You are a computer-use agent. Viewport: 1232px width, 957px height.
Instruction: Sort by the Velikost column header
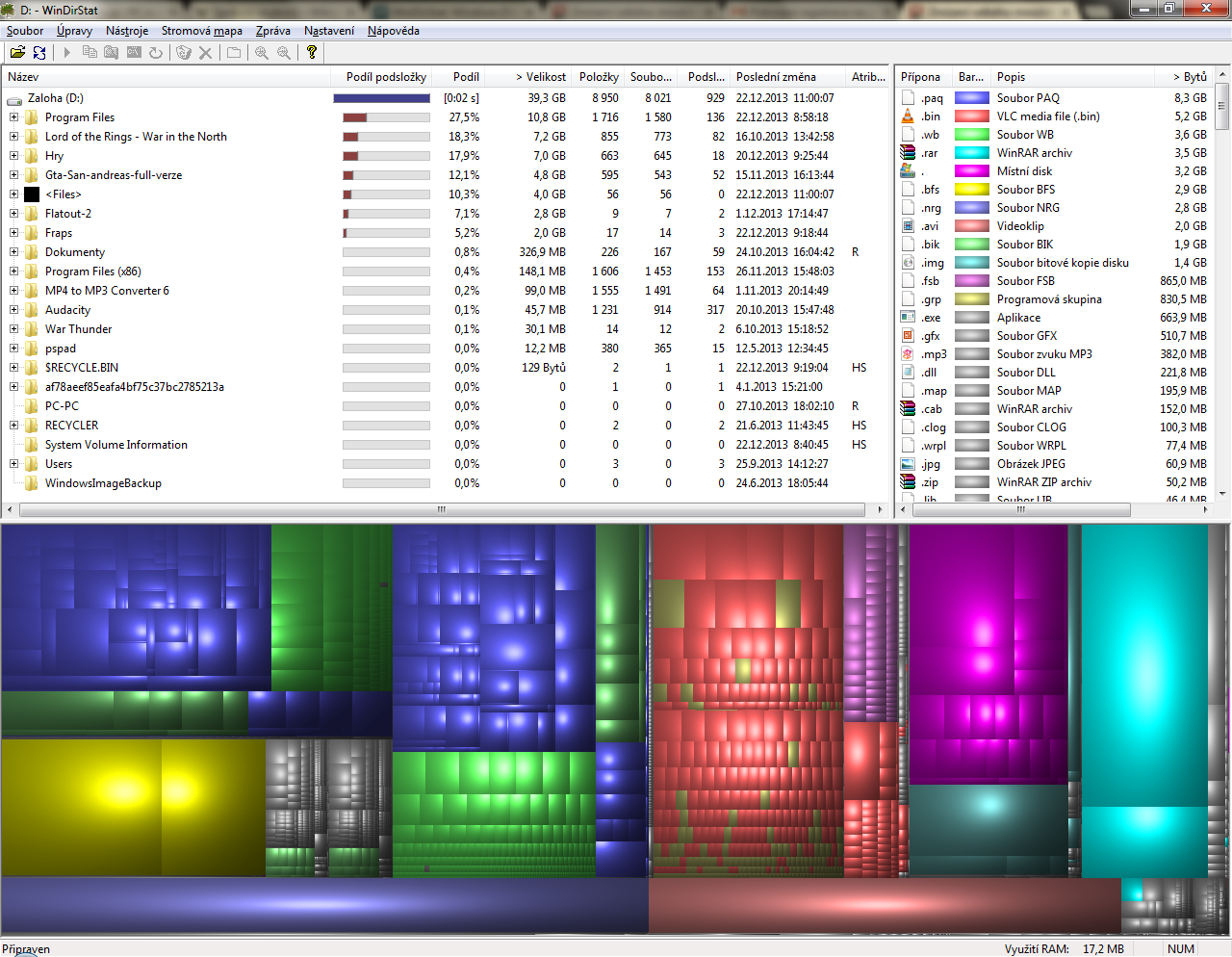click(x=528, y=77)
